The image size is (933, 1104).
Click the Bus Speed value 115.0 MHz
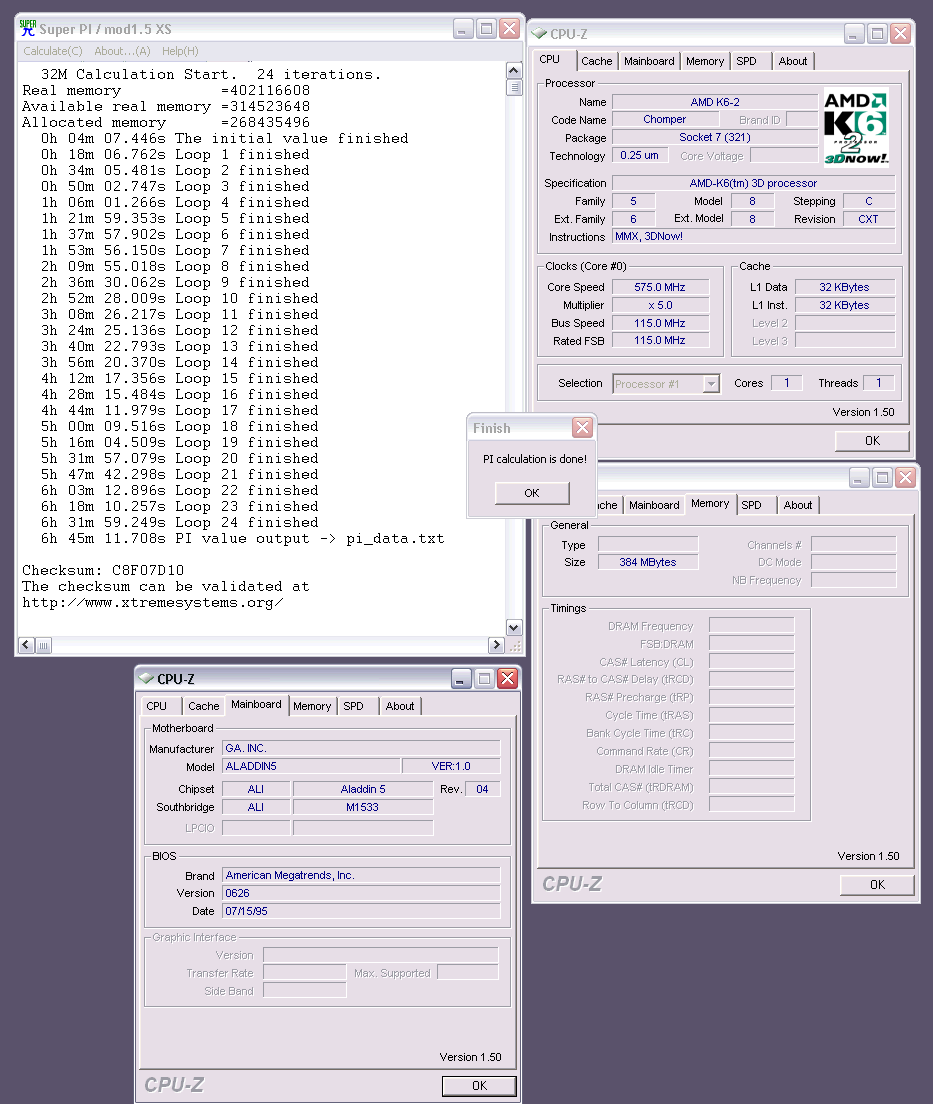point(660,323)
